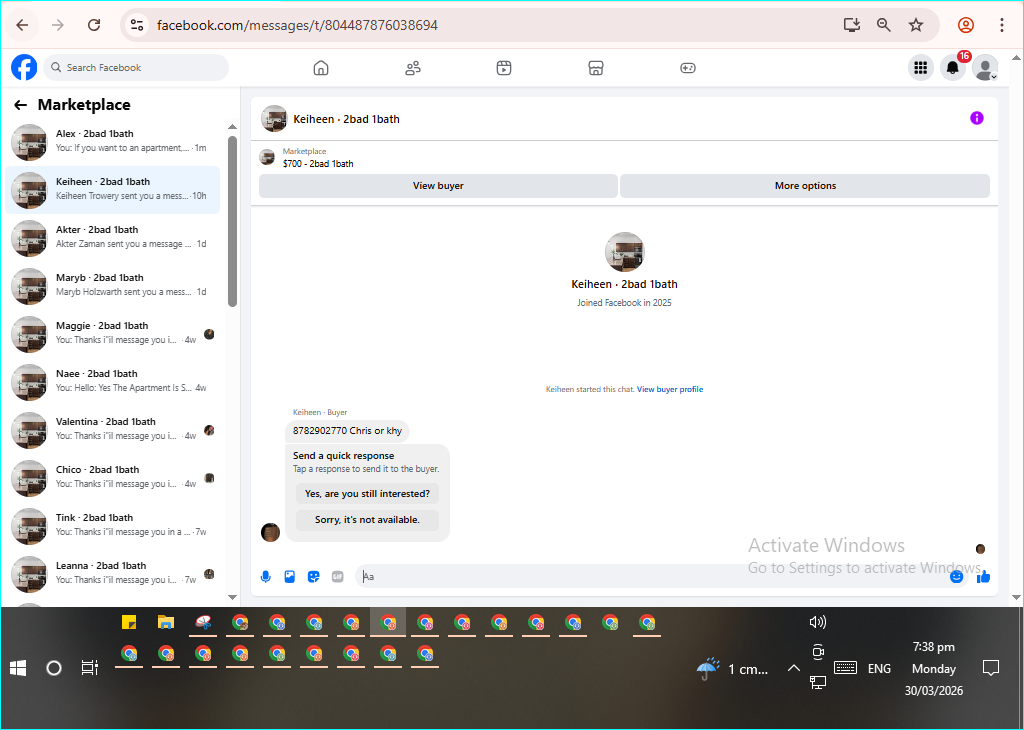The image size is (1024, 730).
Task: Click the back arrow beside Marketplace heading
Action: click(x=21, y=105)
